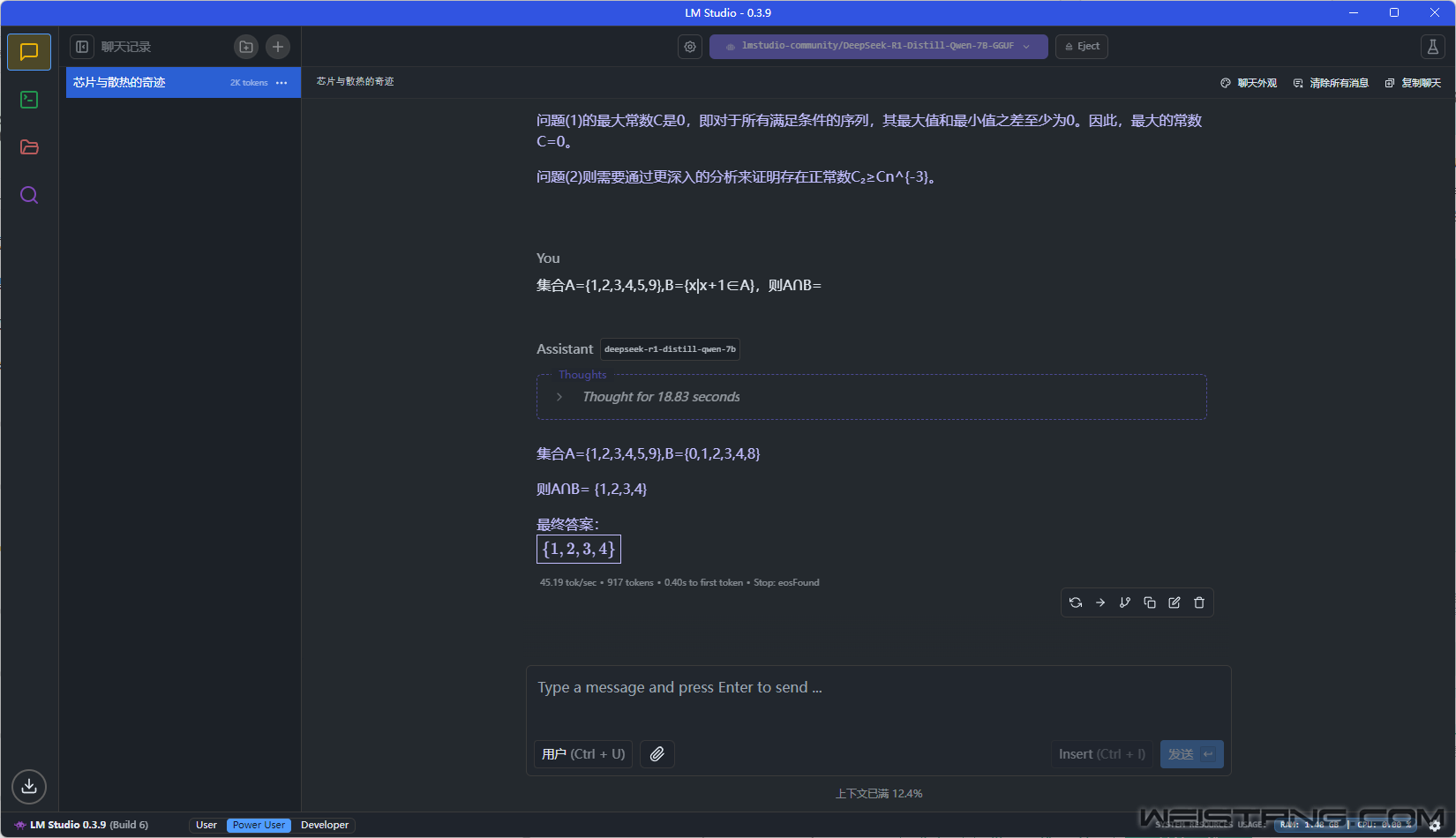Branch the conversation from this message
The image size is (1456, 838).
click(x=1125, y=602)
